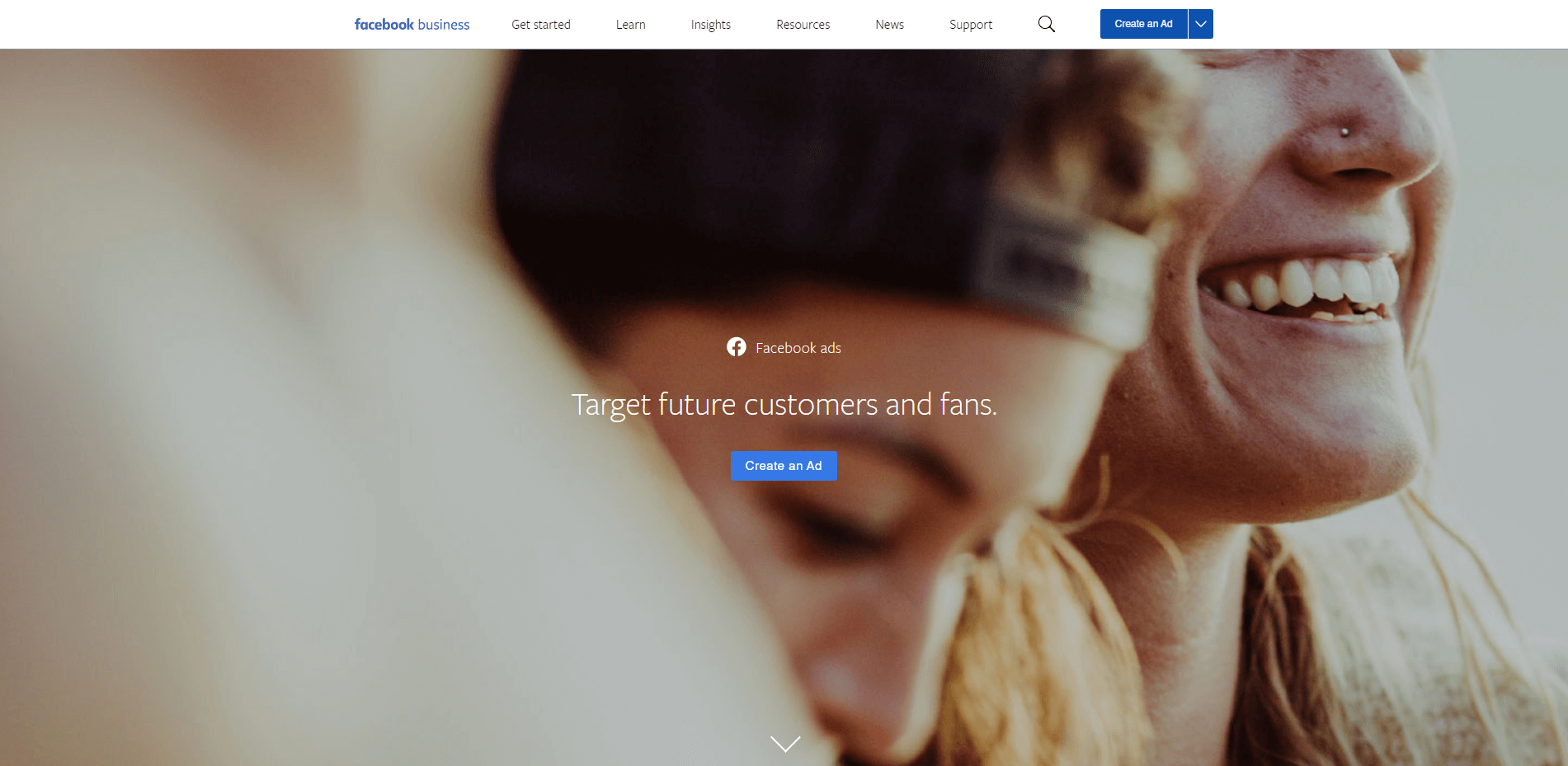Viewport: 1568px width, 766px height.
Task: Click the nose stud in the photo
Action: click(1344, 132)
